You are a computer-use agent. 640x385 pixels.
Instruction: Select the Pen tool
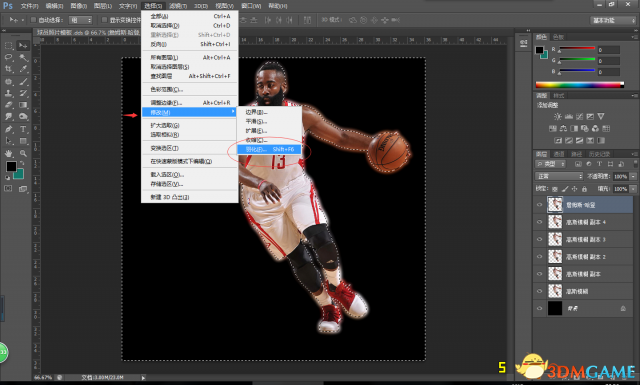click(x=8, y=129)
